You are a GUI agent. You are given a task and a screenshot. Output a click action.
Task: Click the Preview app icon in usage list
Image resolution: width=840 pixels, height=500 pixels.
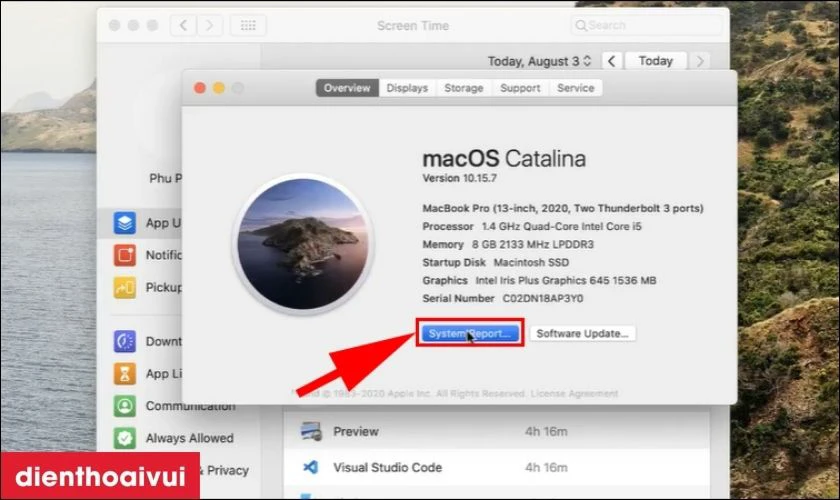[311, 431]
